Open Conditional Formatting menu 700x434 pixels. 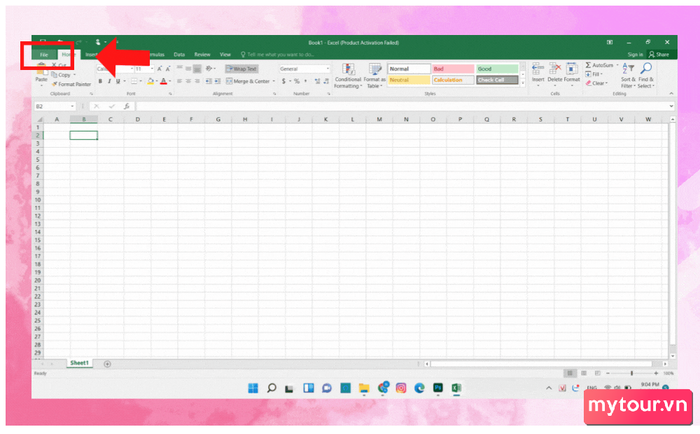pyautogui.click(x=348, y=75)
